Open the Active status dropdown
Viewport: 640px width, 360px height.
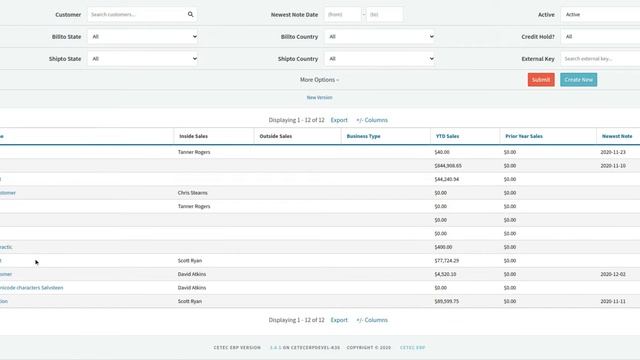[600, 14]
